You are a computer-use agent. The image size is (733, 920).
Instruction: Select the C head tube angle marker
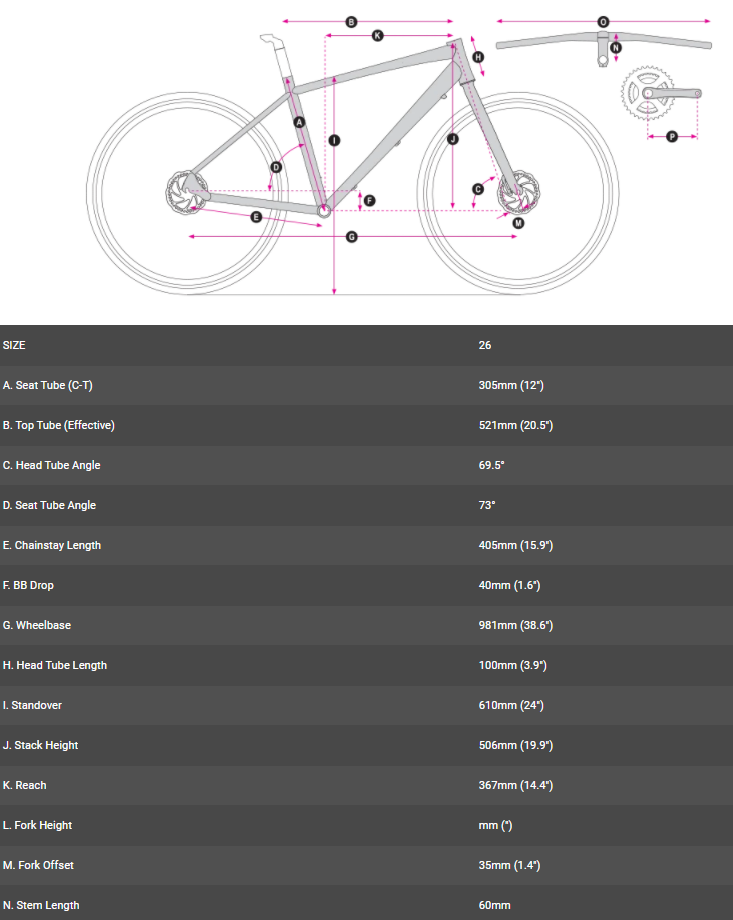click(x=478, y=189)
